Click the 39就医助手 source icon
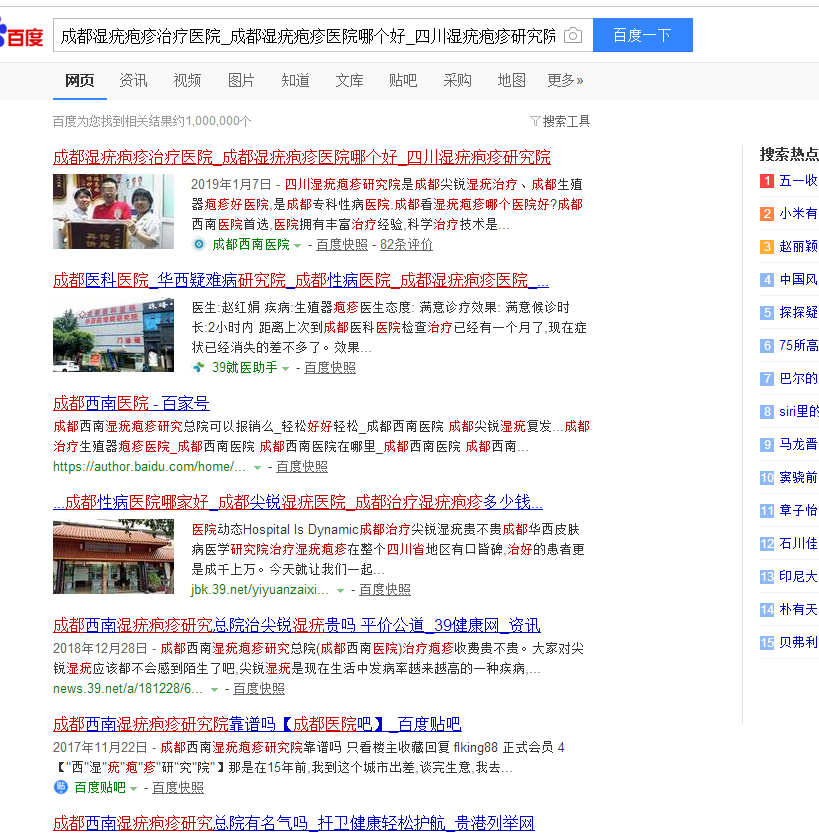 pos(199,368)
